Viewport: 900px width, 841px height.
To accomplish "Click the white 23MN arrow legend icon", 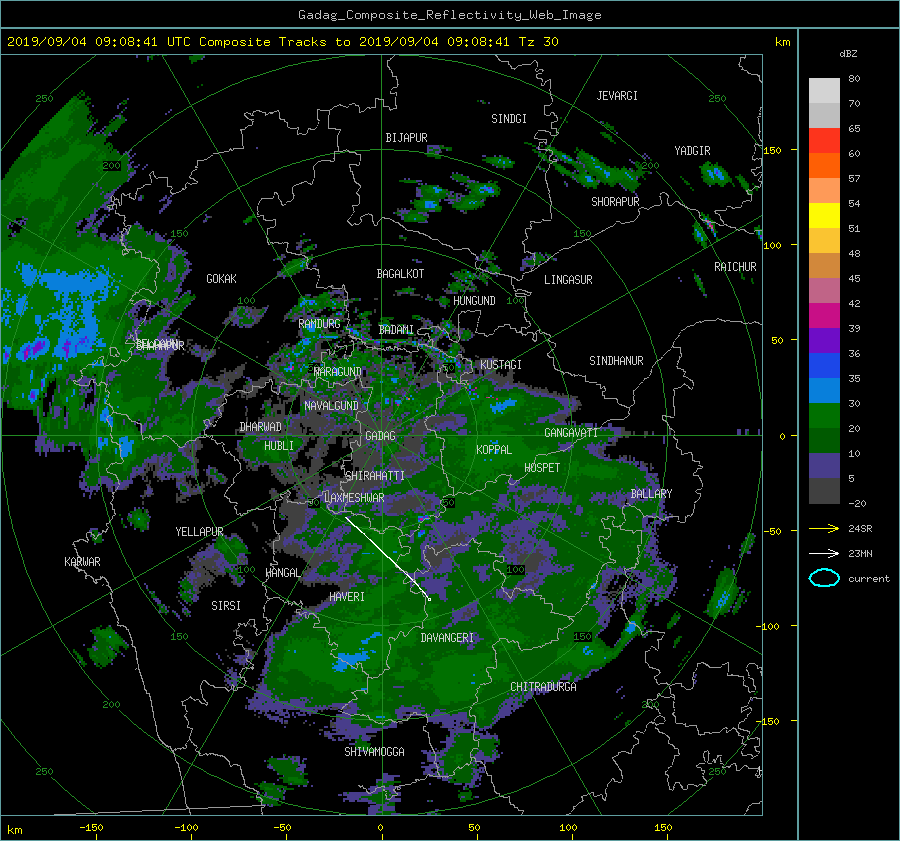I will [824, 553].
